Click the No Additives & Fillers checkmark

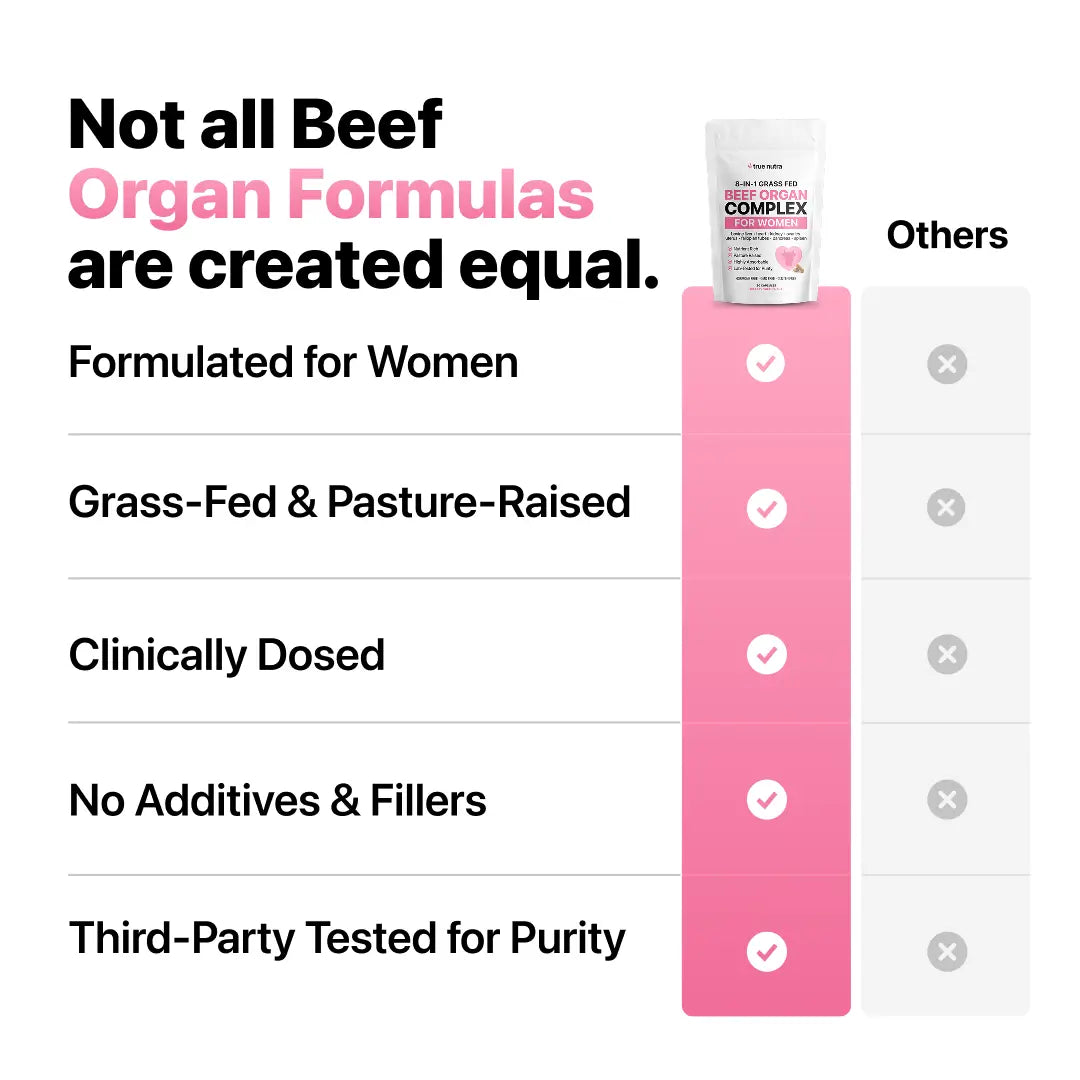click(766, 799)
